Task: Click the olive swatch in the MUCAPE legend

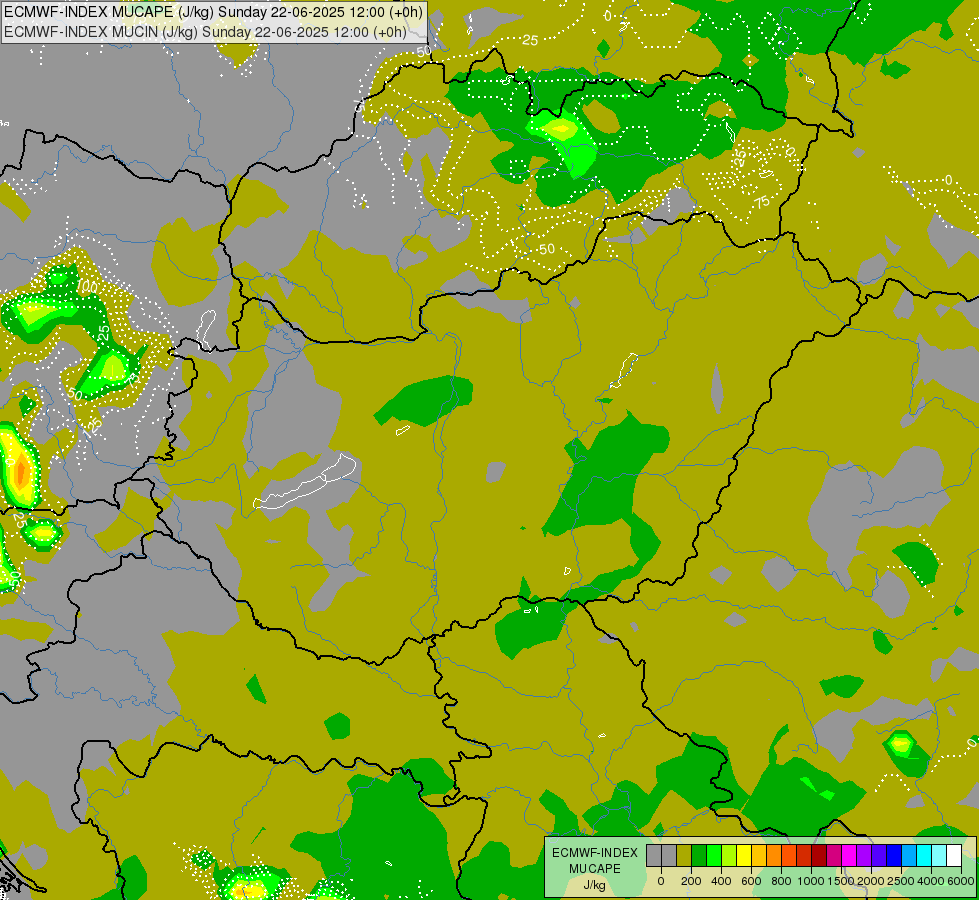Action: point(684,855)
